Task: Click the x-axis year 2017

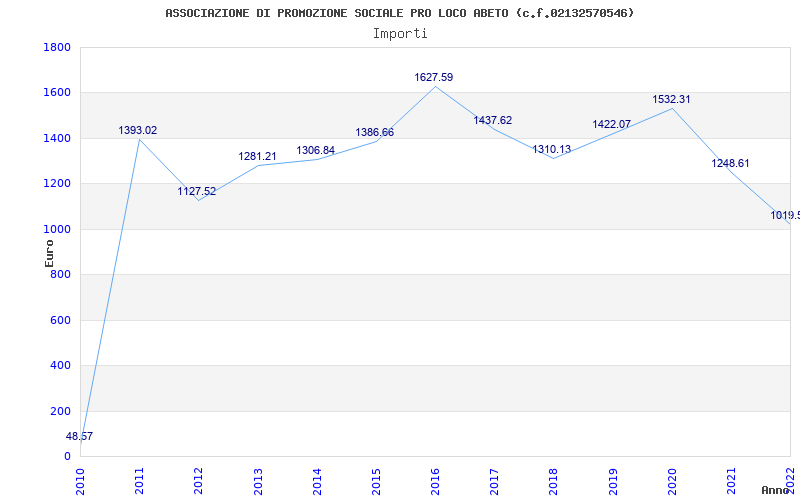Action: point(494,481)
